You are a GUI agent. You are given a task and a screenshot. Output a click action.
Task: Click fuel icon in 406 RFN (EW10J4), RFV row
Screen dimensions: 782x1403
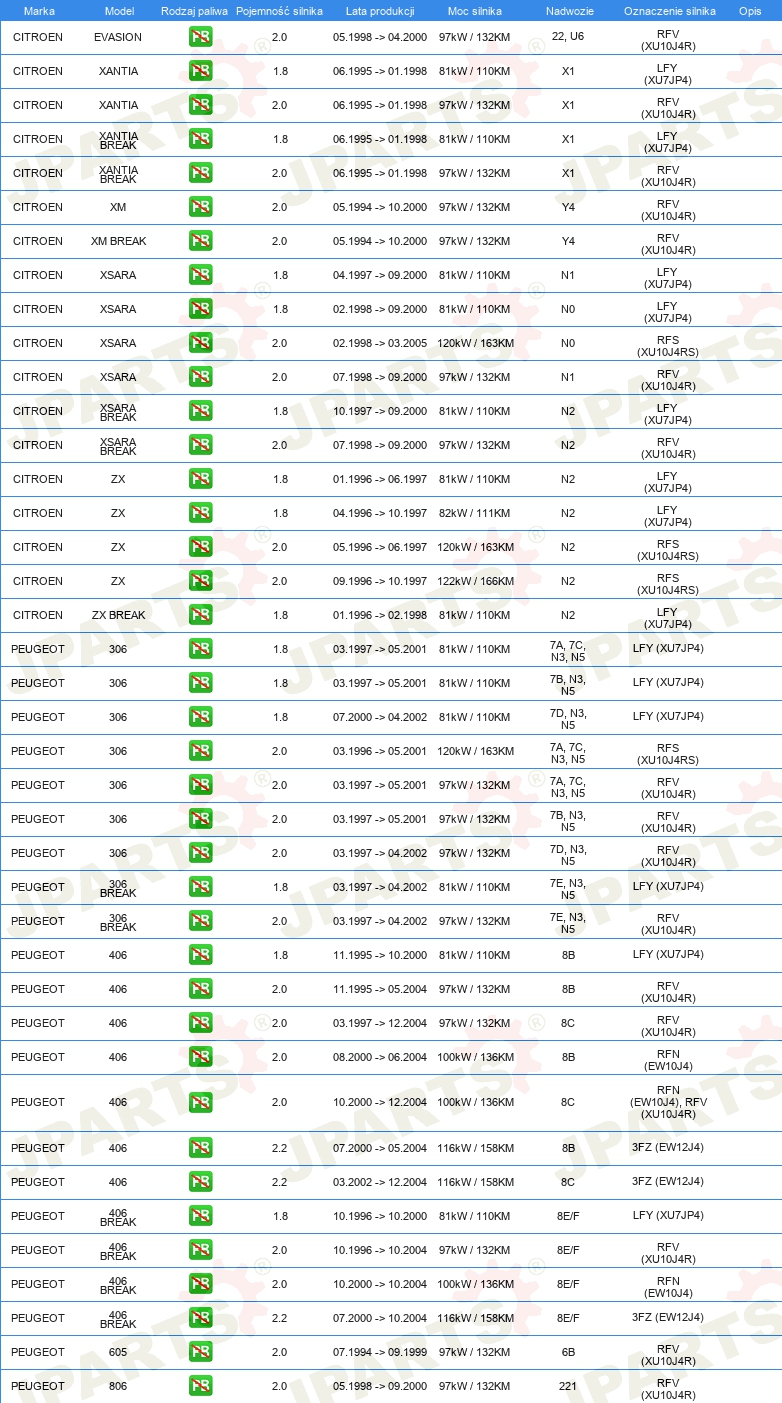pyautogui.click(x=201, y=1102)
